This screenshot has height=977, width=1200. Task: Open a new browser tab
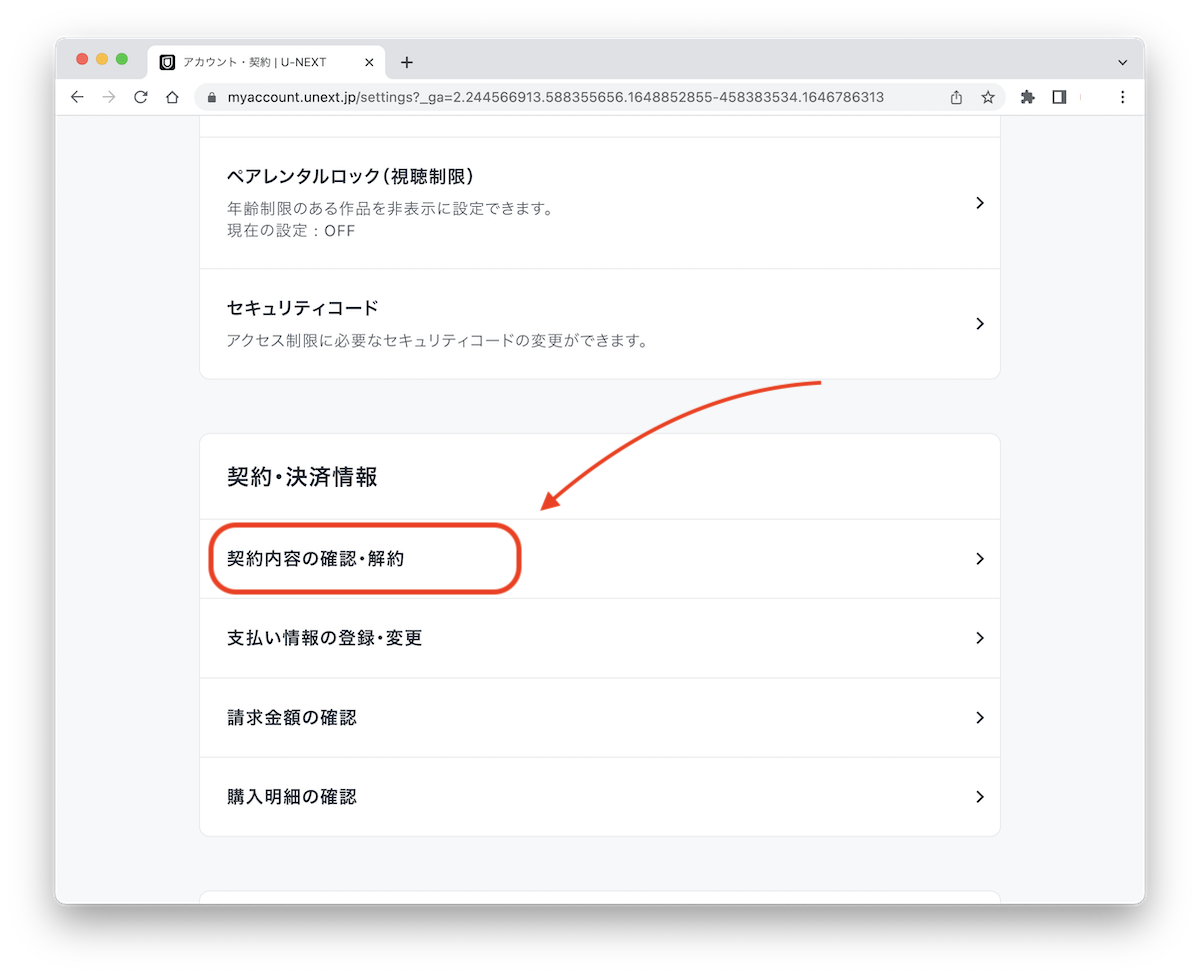click(x=406, y=62)
